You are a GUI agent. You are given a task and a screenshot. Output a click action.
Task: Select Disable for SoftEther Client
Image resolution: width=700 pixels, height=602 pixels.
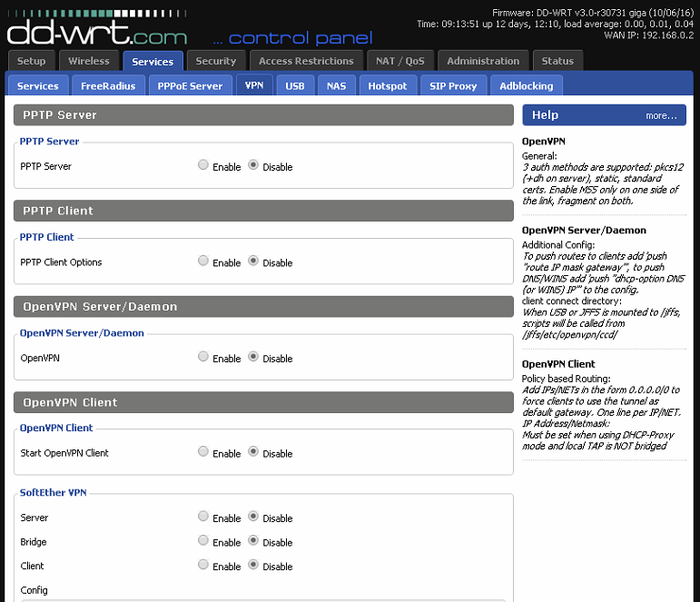pyautogui.click(x=253, y=564)
